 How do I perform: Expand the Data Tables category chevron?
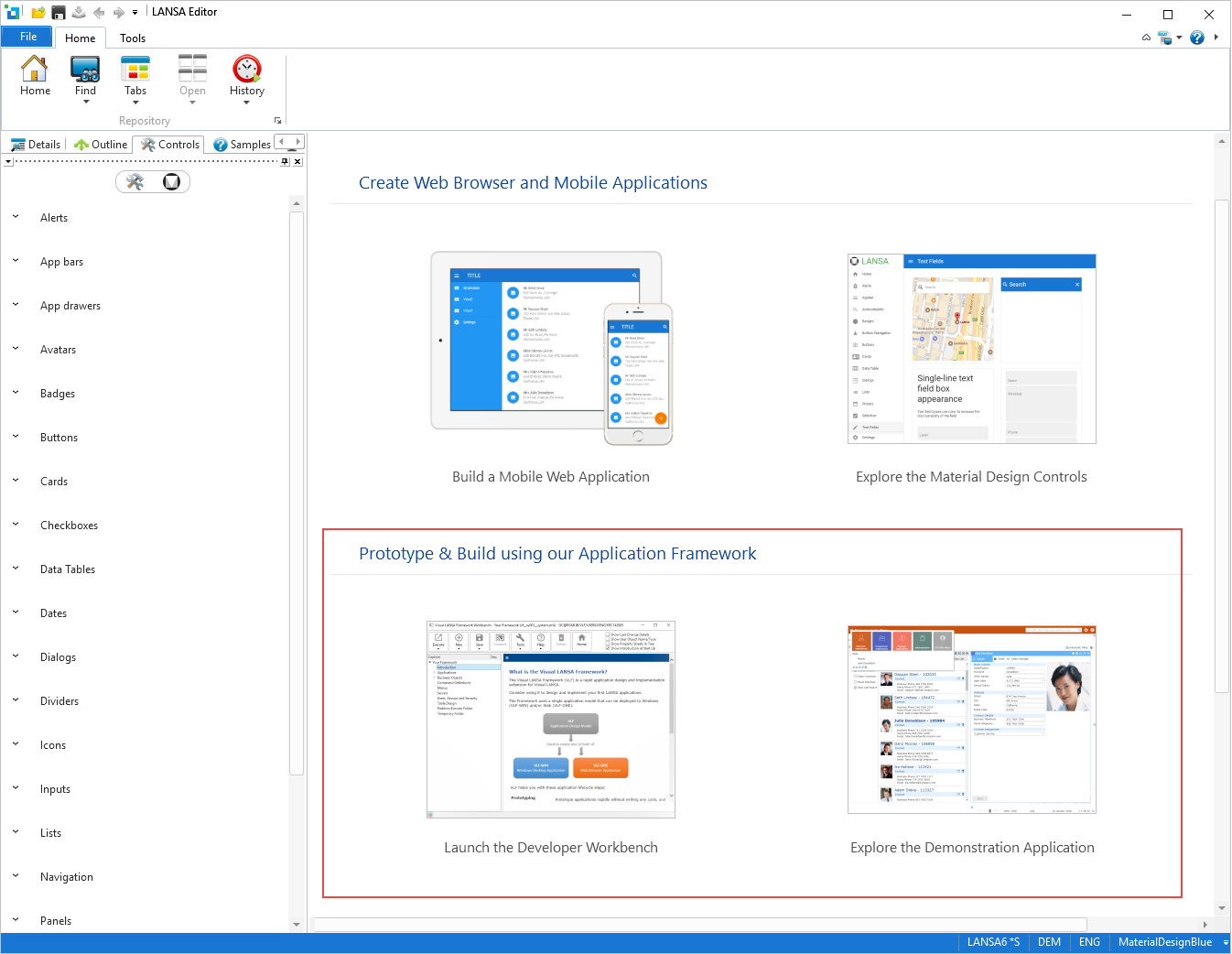point(16,569)
